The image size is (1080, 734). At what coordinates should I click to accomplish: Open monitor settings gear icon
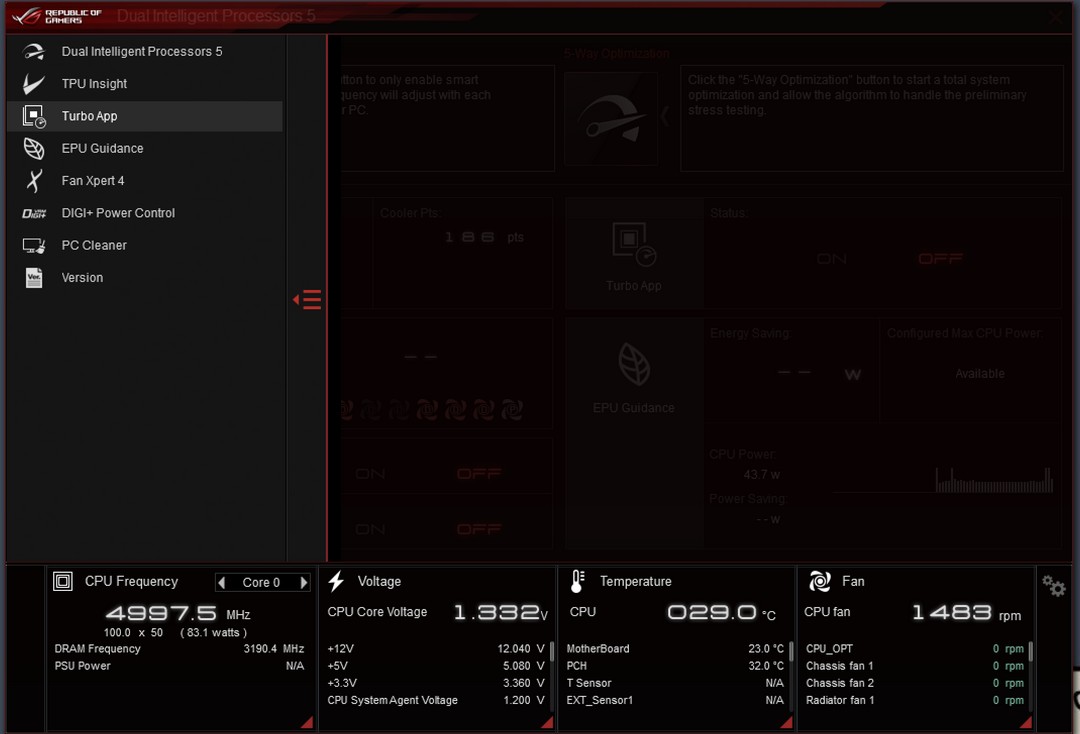(x=1054, y=586)
